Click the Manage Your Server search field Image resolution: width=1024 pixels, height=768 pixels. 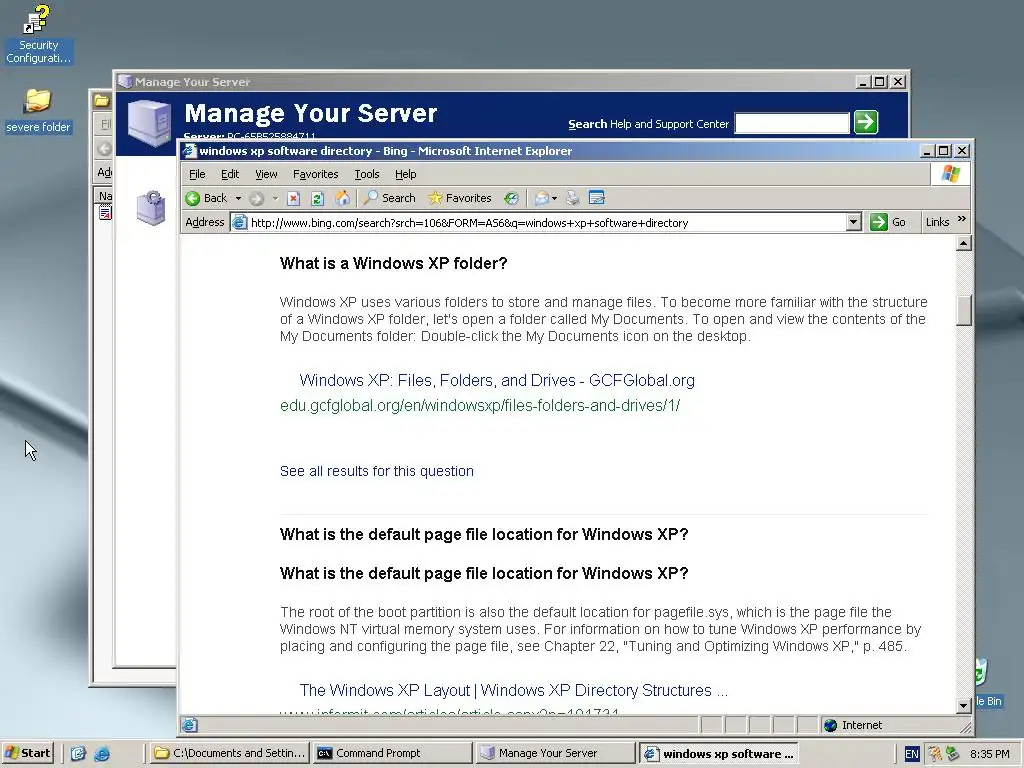(x=792, y=123)
